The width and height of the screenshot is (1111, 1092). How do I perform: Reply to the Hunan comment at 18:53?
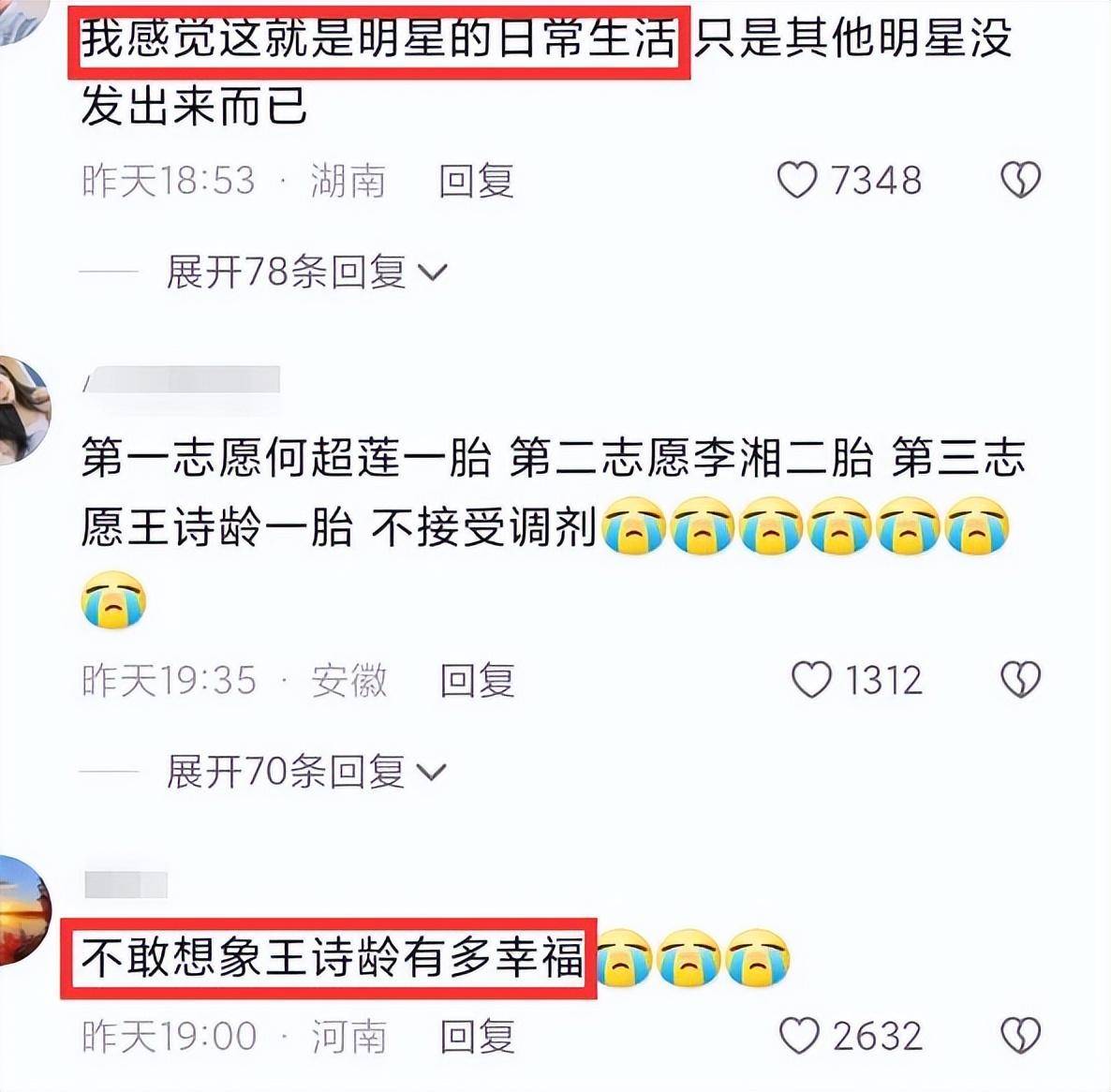476,181
